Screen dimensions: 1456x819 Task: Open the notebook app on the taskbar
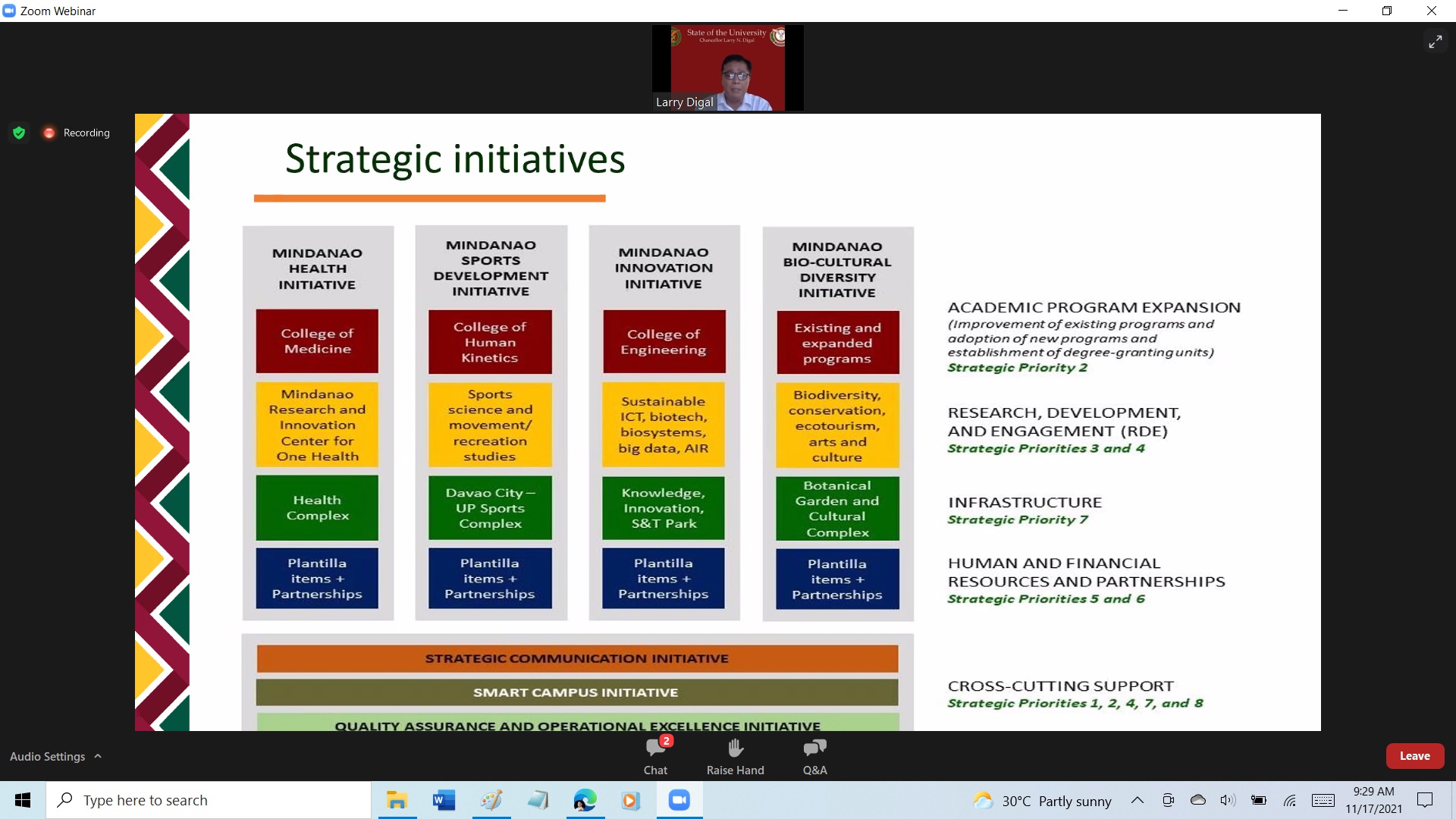coord(538,800)
